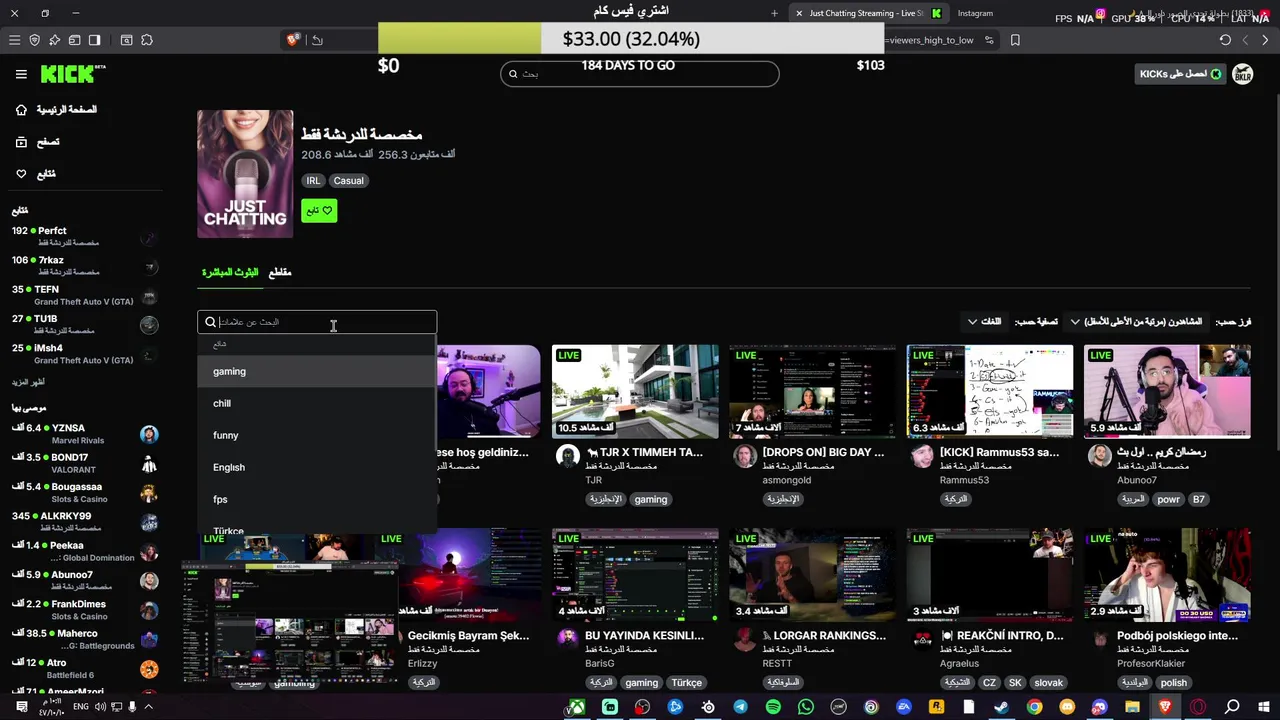The width and height of the screenshot is (1280, 720).
Task: Expand the languages filter dropdown
Action: tap(984, 322)
